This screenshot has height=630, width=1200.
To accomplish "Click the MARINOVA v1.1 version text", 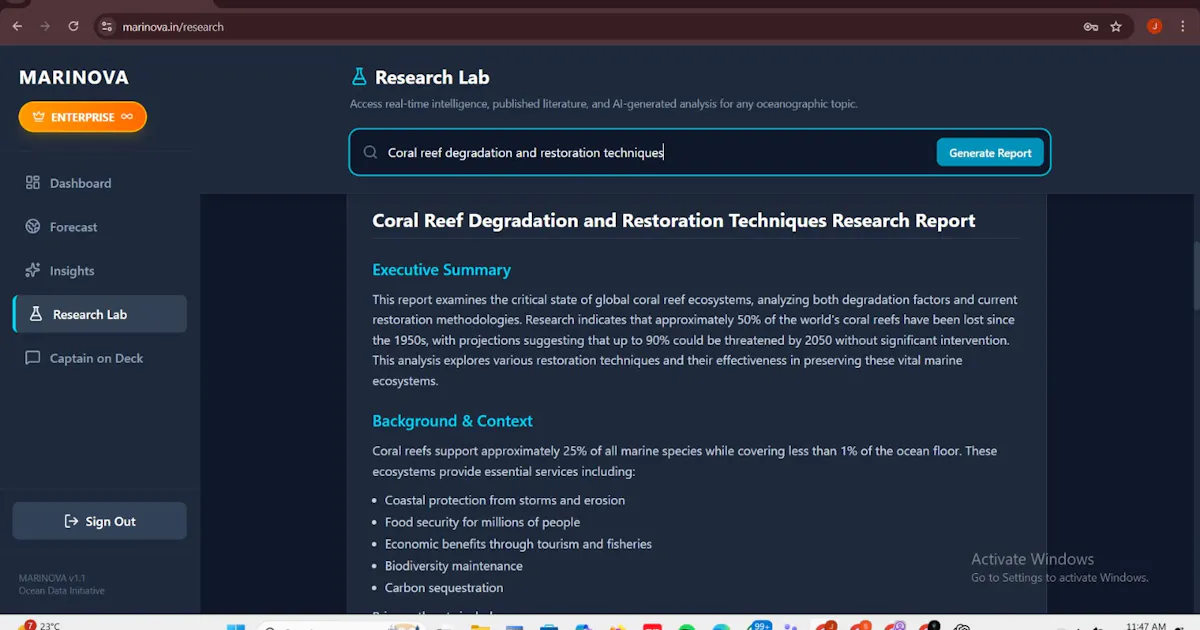I will [x=52, y=578].
